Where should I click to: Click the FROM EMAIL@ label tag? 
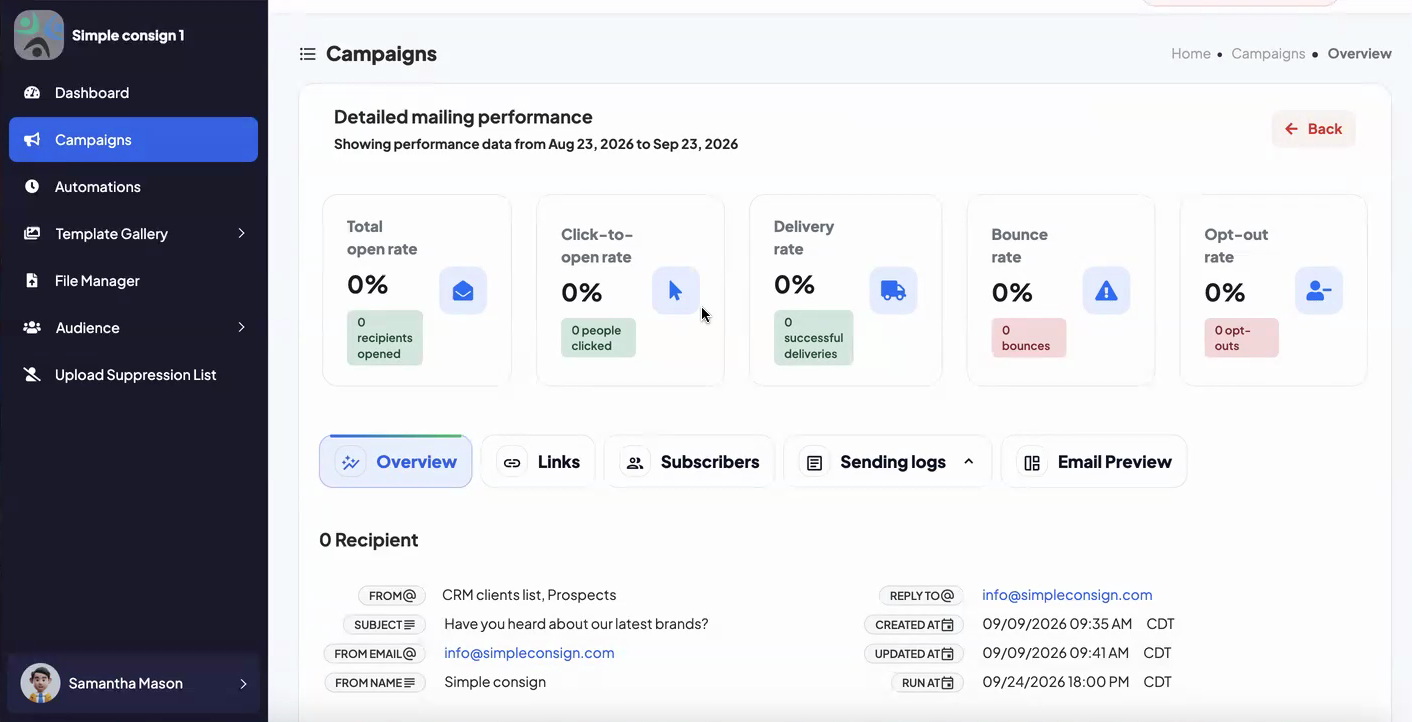[x=375, y=654]
